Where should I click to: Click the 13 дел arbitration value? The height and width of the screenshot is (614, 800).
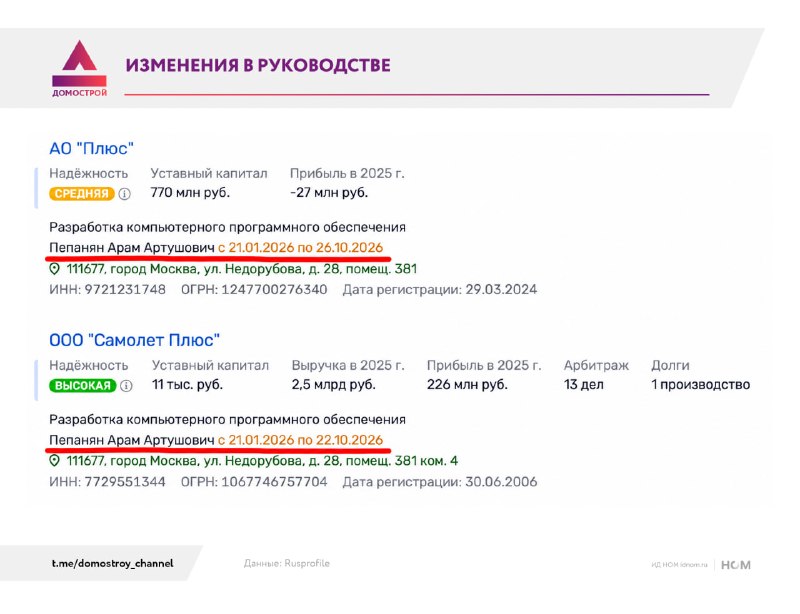[584, 384]
